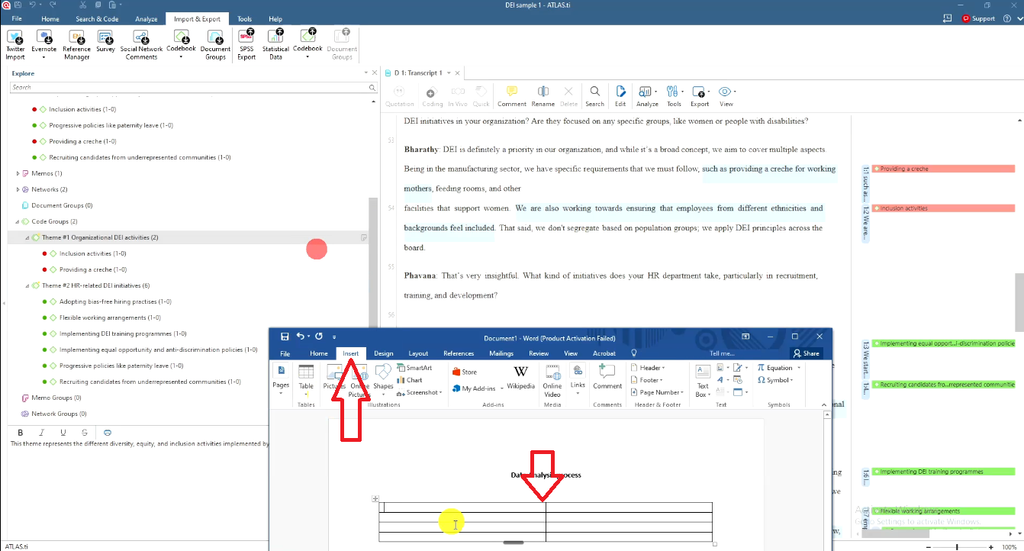Open the Word Design tab
The width and height of the screenshot is (1024, 551).
click(x=383, y=353)
